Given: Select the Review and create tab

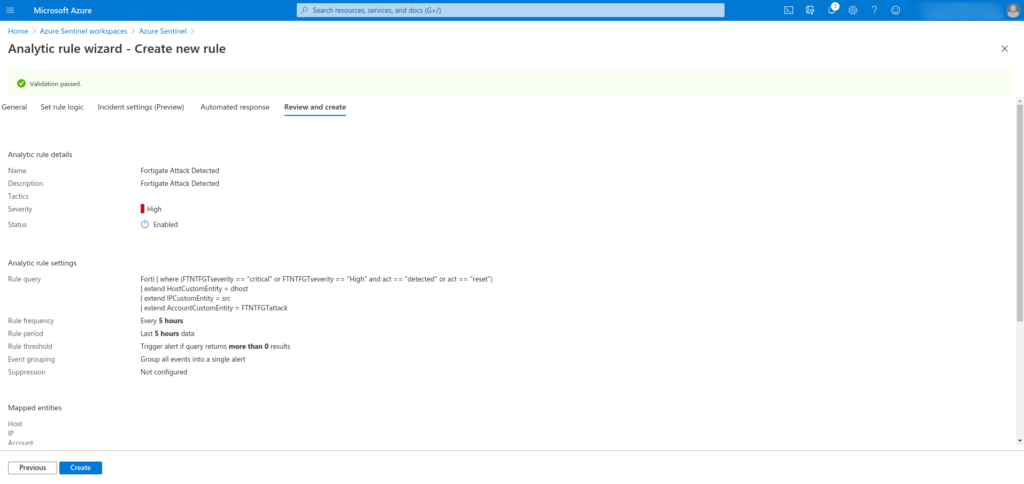Looking at the screenshot, I should [x=315, y=107].
